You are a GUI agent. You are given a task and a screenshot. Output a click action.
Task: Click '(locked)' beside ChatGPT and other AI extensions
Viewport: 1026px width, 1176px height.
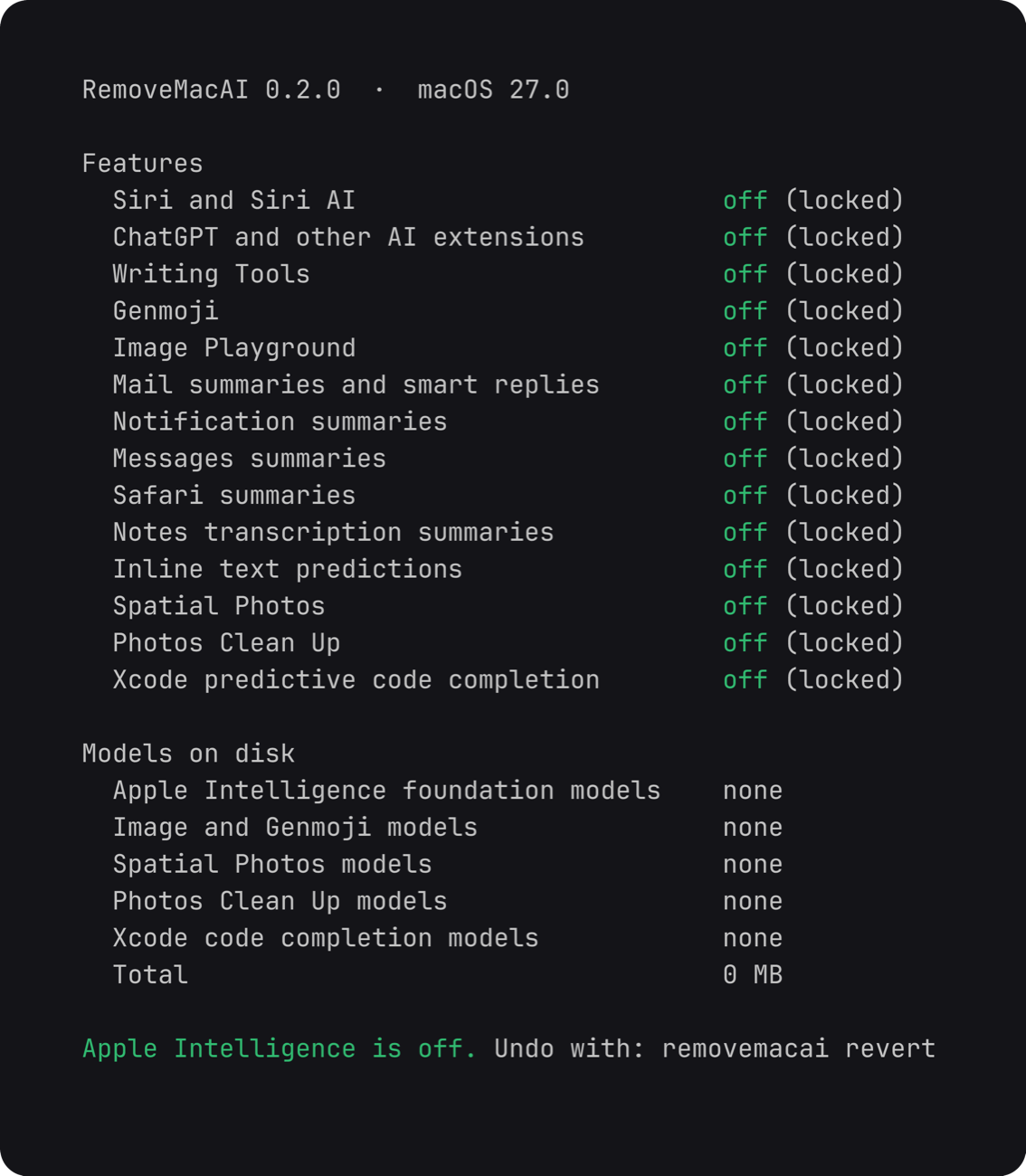[844, 237]
